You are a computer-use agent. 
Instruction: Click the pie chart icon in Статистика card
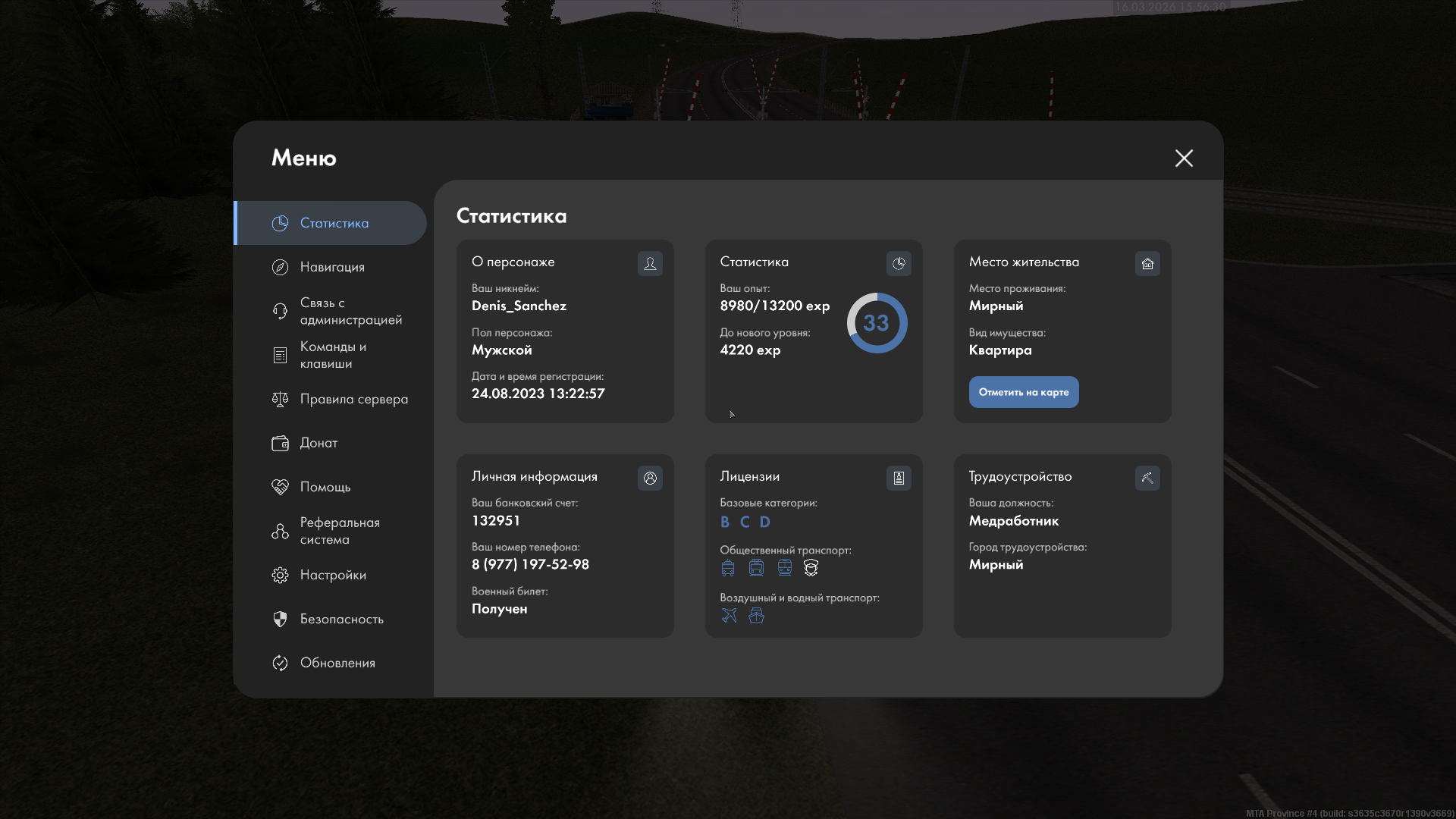pyautogui.click(x=899, y=263)
